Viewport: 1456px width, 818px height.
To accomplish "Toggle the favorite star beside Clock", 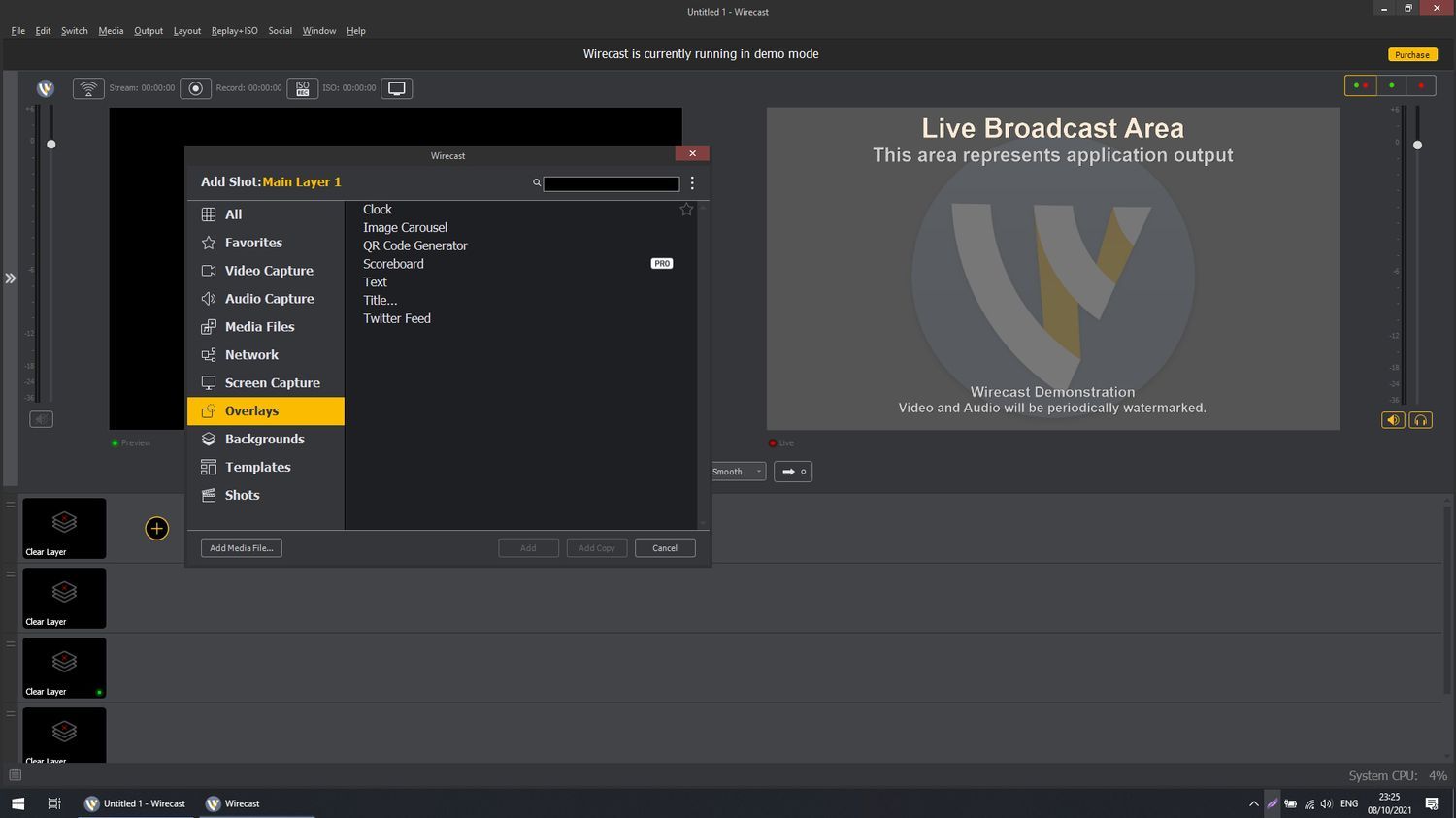I will click(x=686, y=209).
